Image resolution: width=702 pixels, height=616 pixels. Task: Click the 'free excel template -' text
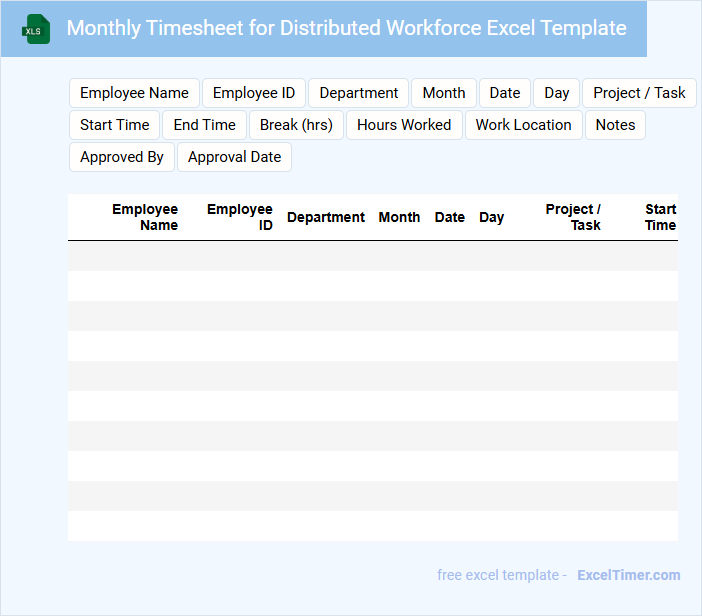(x=502, y=575)
